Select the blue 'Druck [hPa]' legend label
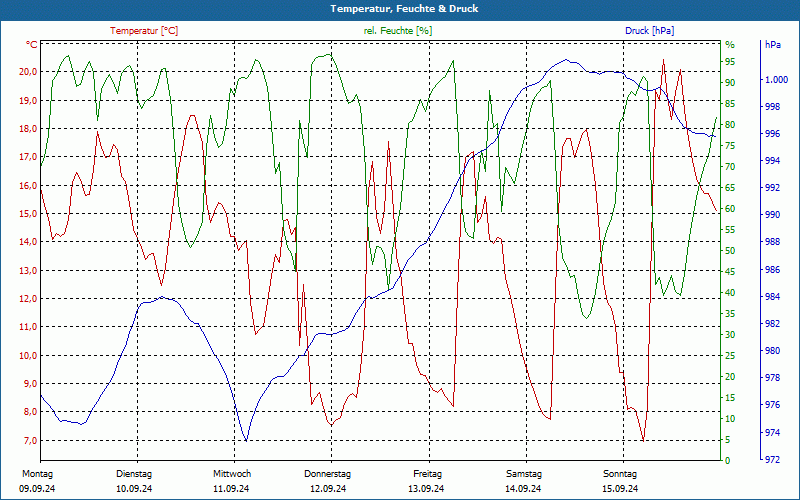Viewport: 800px width, 500px height. (x=649, y=31)
